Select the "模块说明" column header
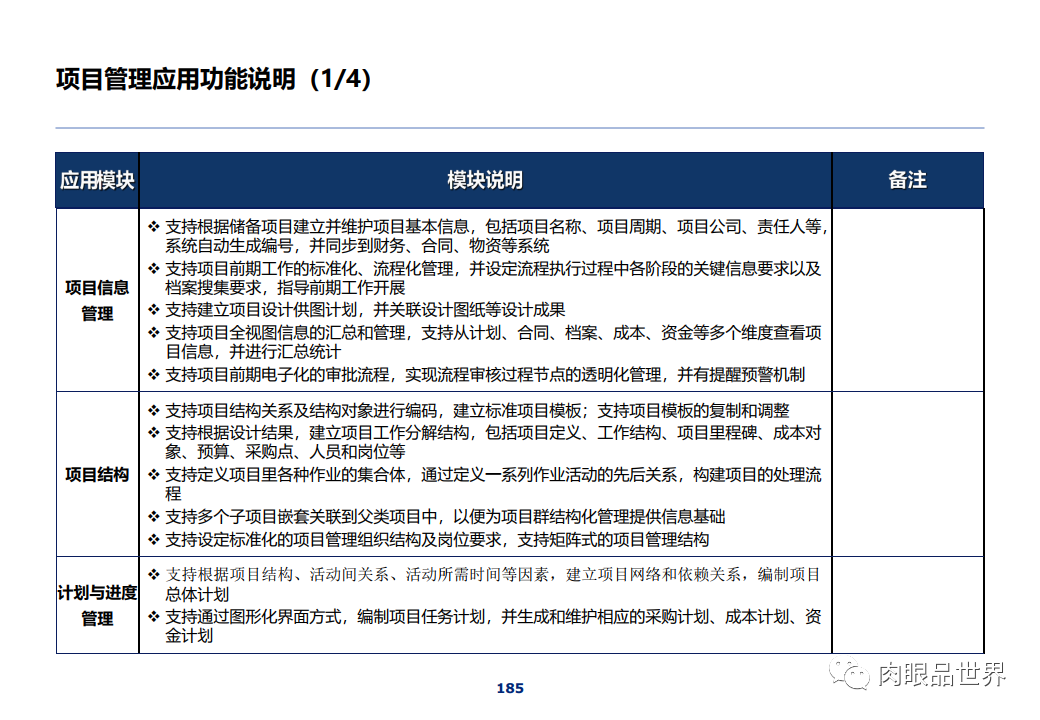 (484, 180)
